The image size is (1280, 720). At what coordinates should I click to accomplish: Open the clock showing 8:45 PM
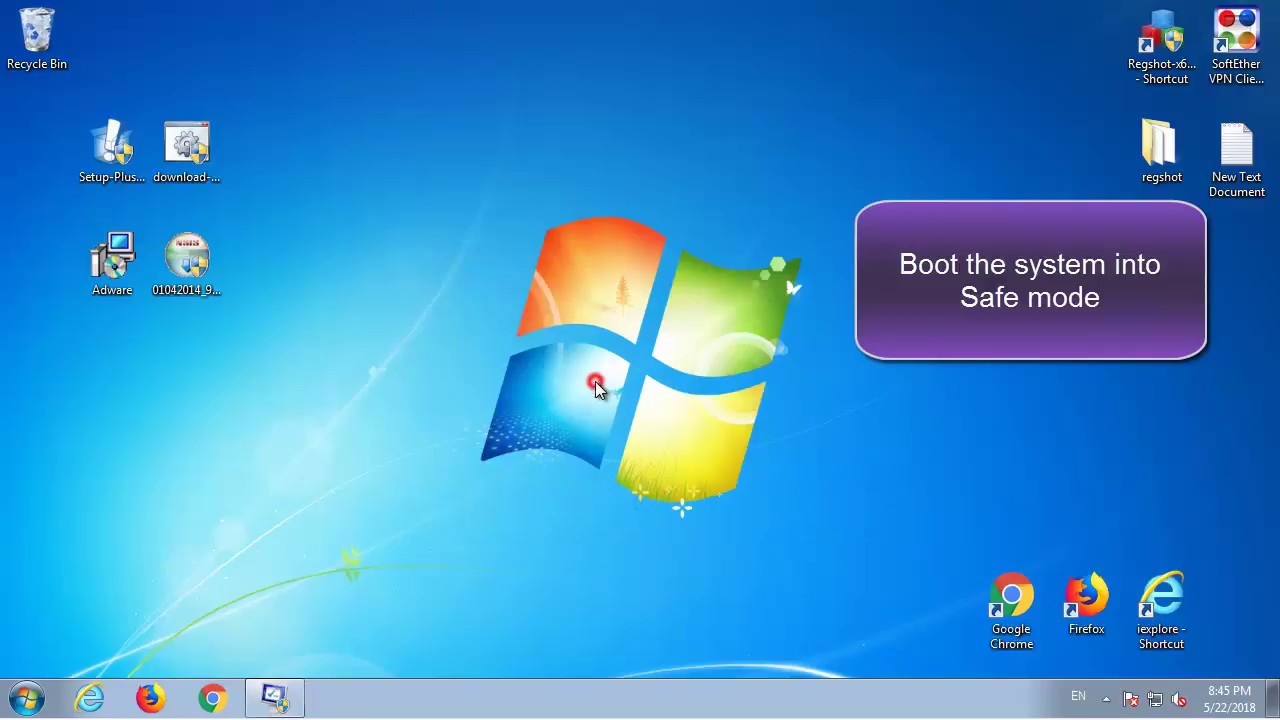(1229, 699)
